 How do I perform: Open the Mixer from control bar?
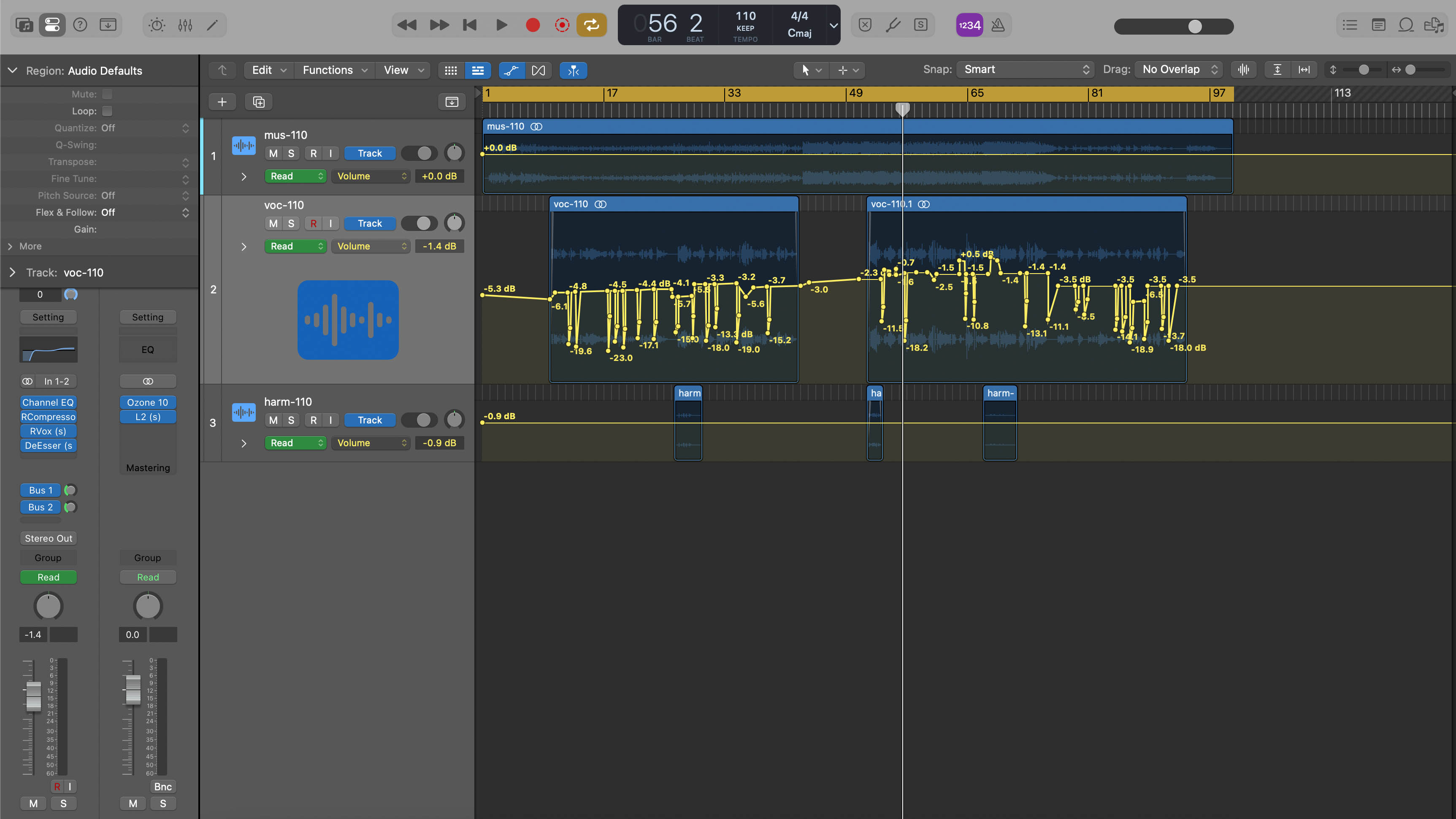click(185, 25)
